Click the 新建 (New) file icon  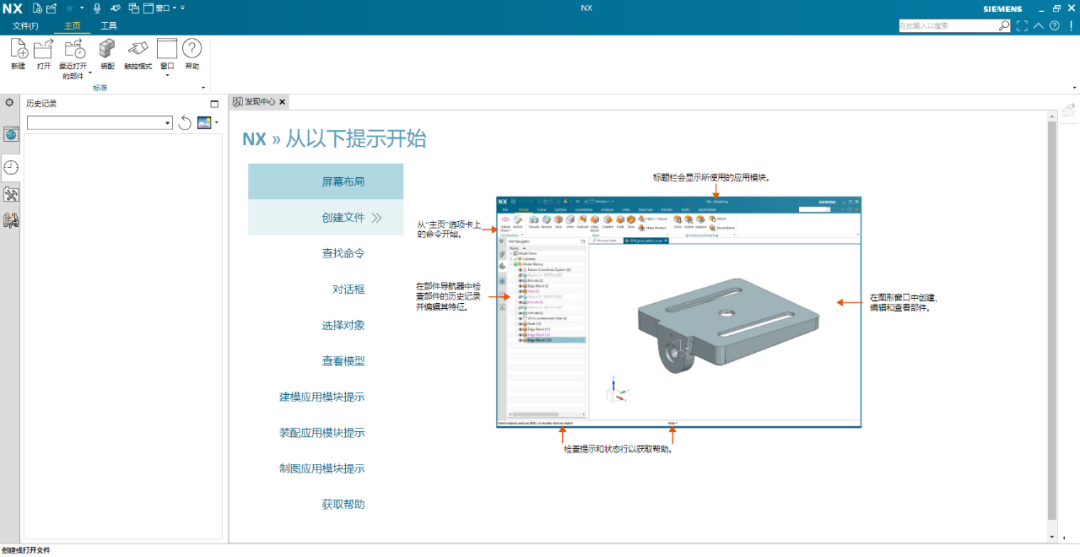[x=18, y=49]
